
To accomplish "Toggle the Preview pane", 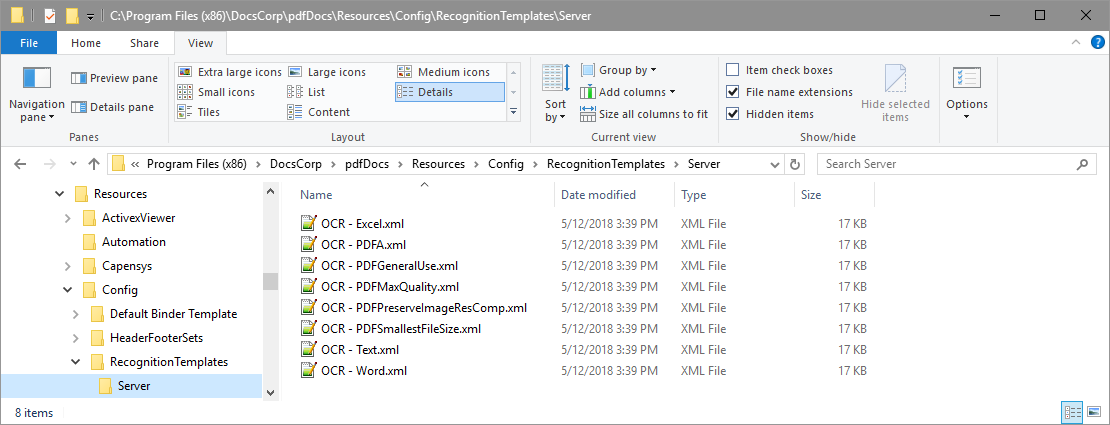I will 115,78.
